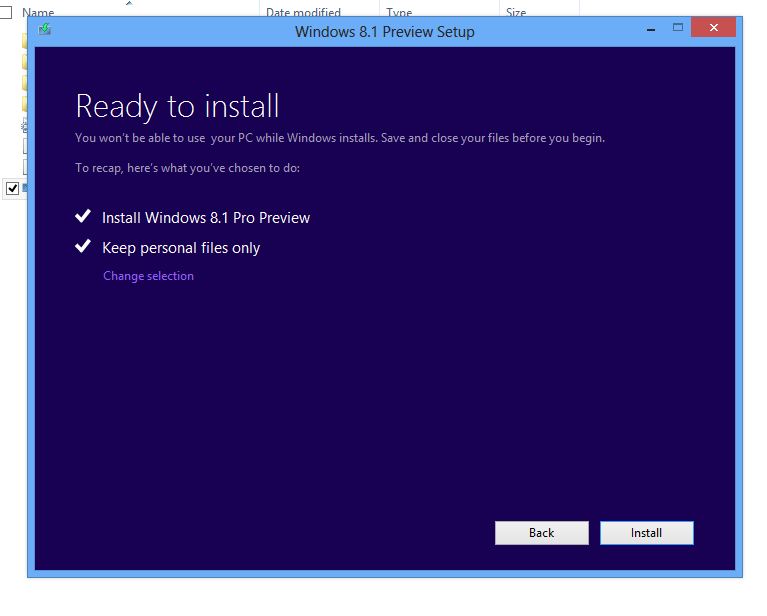
Task: Click the Ready to install heading
Action: coord(177,106)
